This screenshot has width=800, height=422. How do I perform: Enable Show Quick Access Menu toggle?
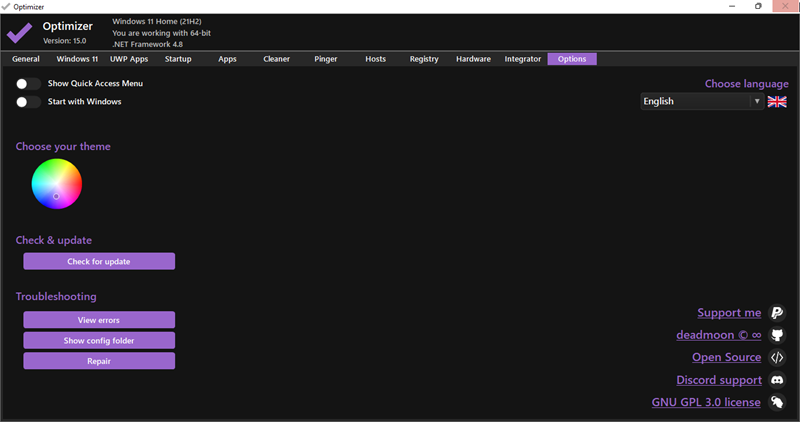point(28,84)
